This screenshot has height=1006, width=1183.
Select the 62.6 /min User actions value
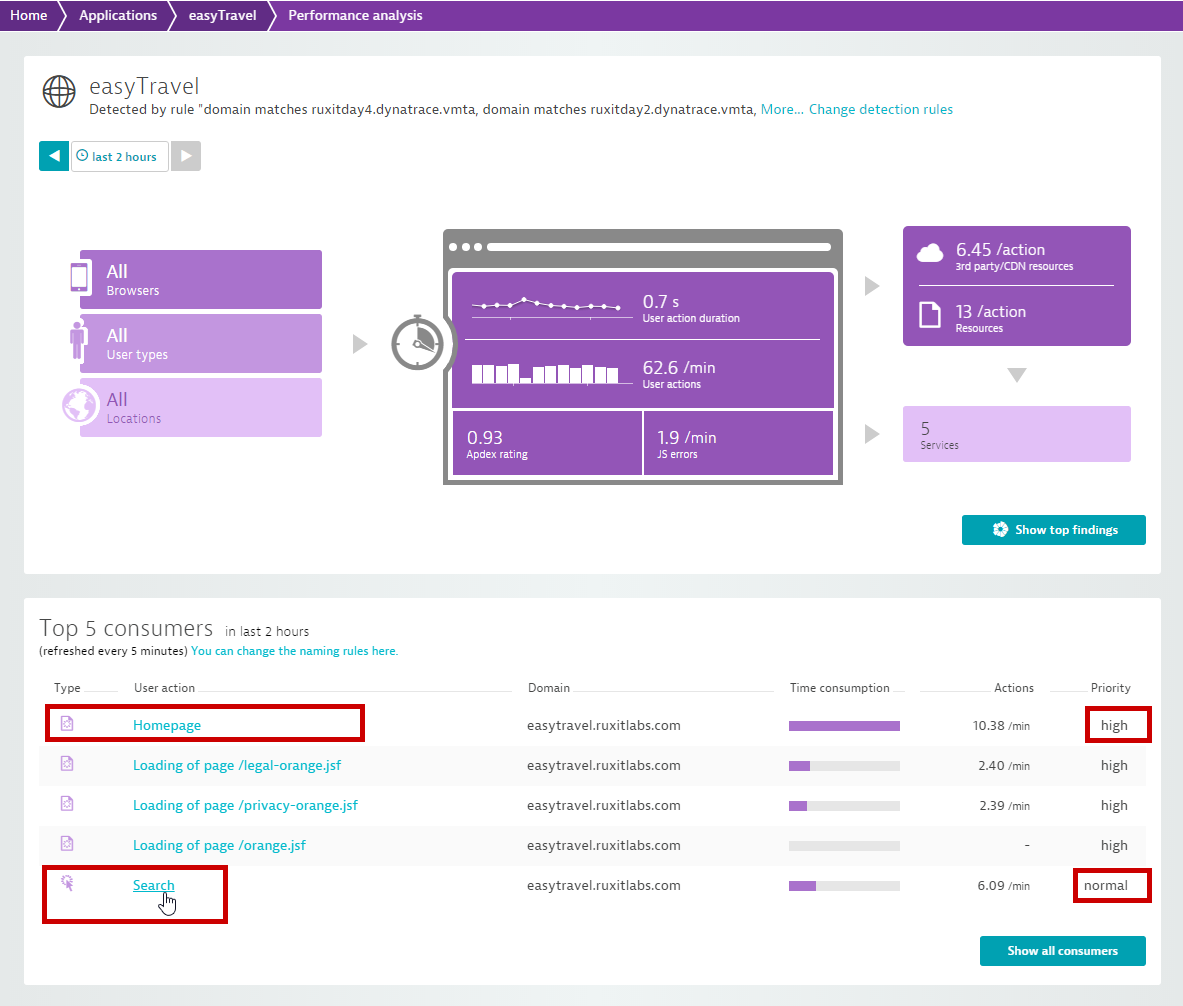679,374
